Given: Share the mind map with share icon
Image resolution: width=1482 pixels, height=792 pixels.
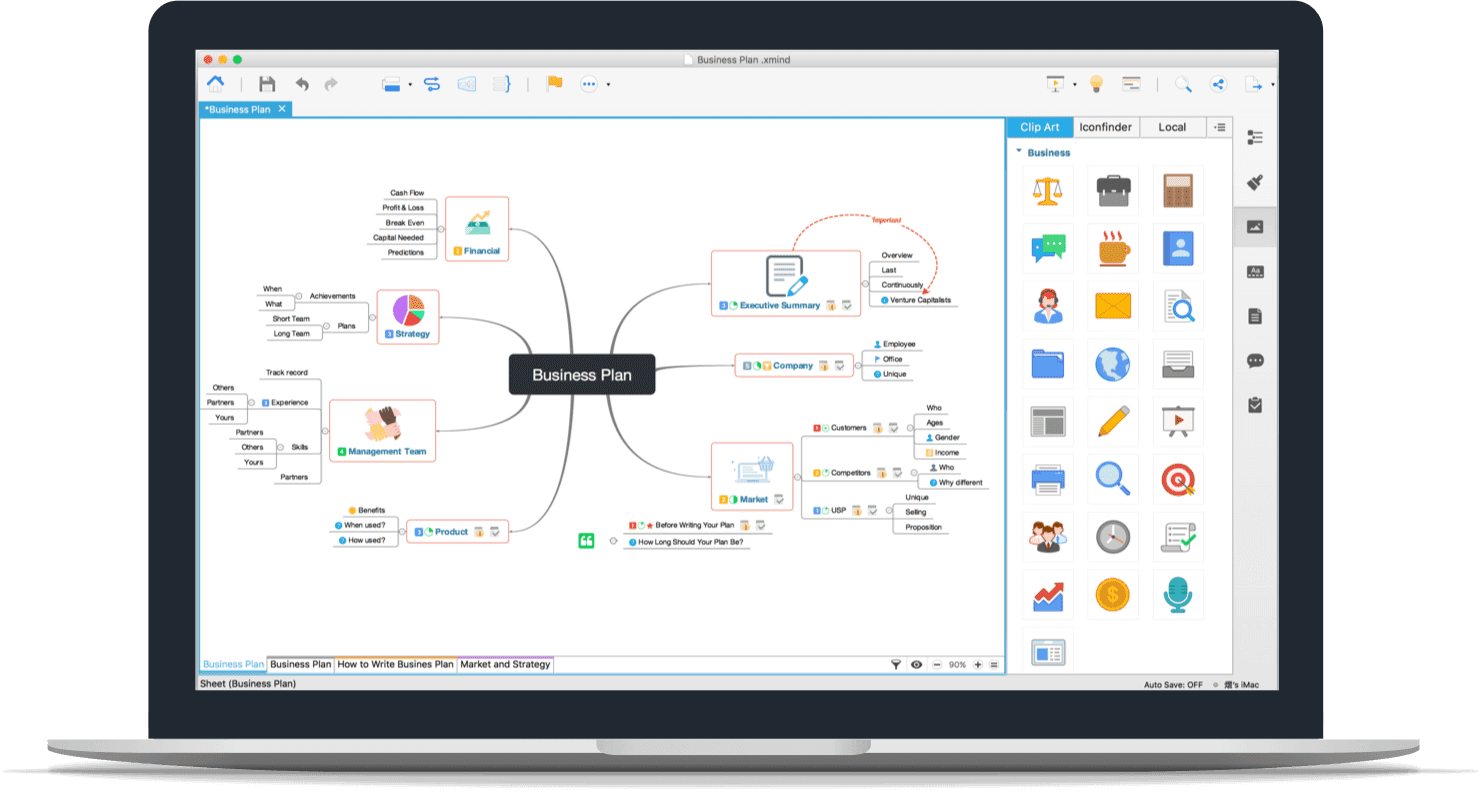Looking at the screenshot, I should click(1218, 85).
